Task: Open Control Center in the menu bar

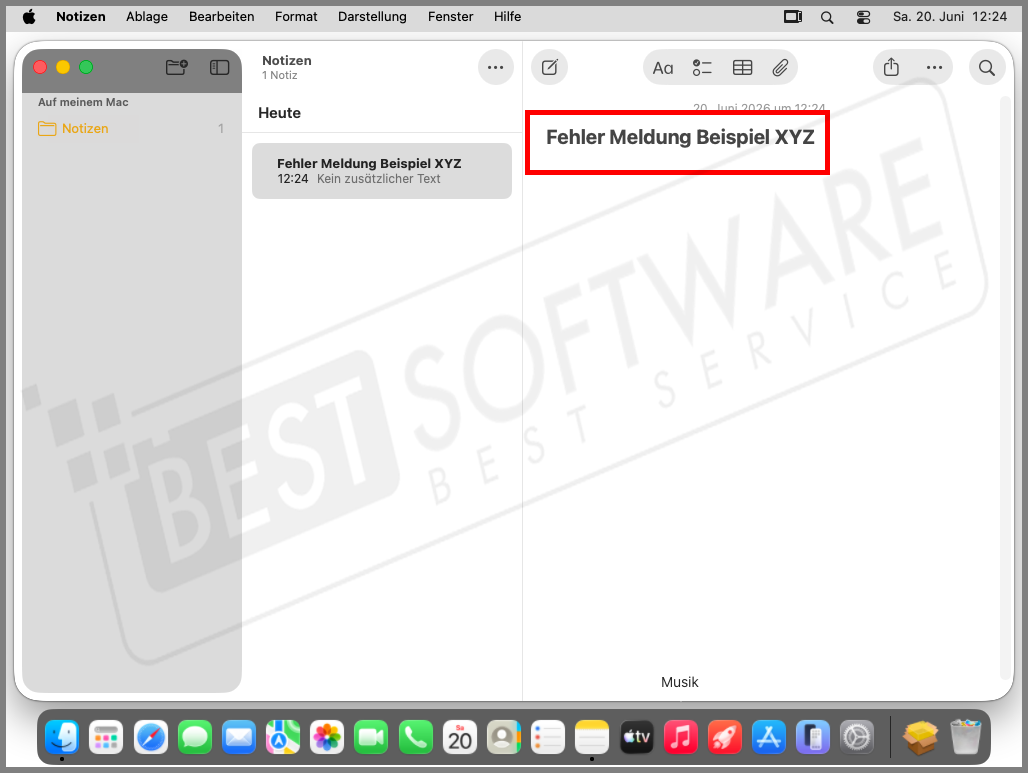Action: (863, 17)
